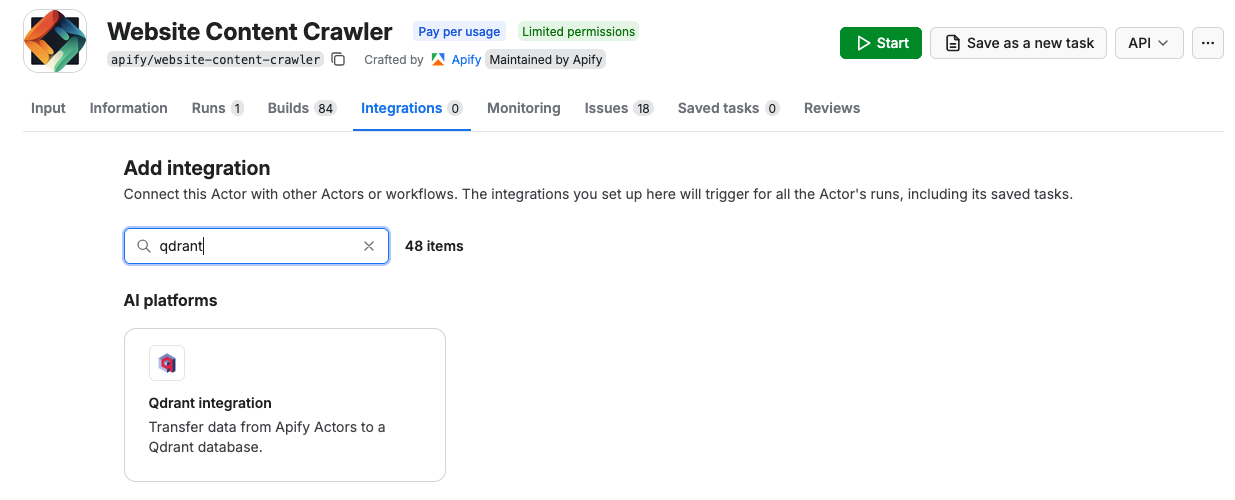Click the Qdrant logo icon on the card
This screenshot has width=1235, height=500.
pos(167,363)
